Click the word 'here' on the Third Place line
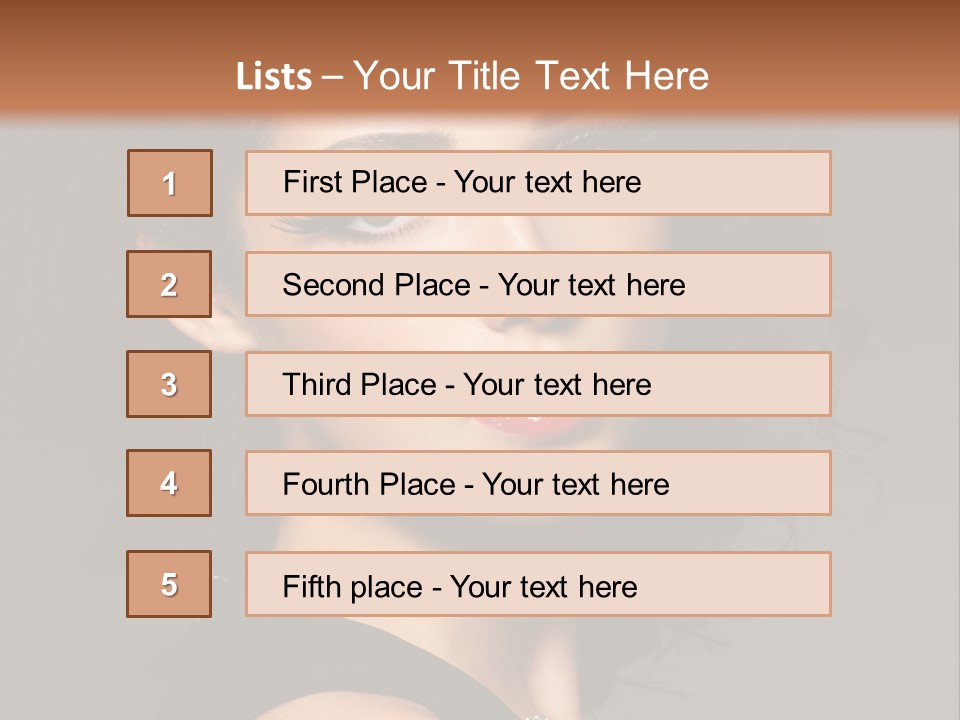960x720 pixels. coord(621,384)
